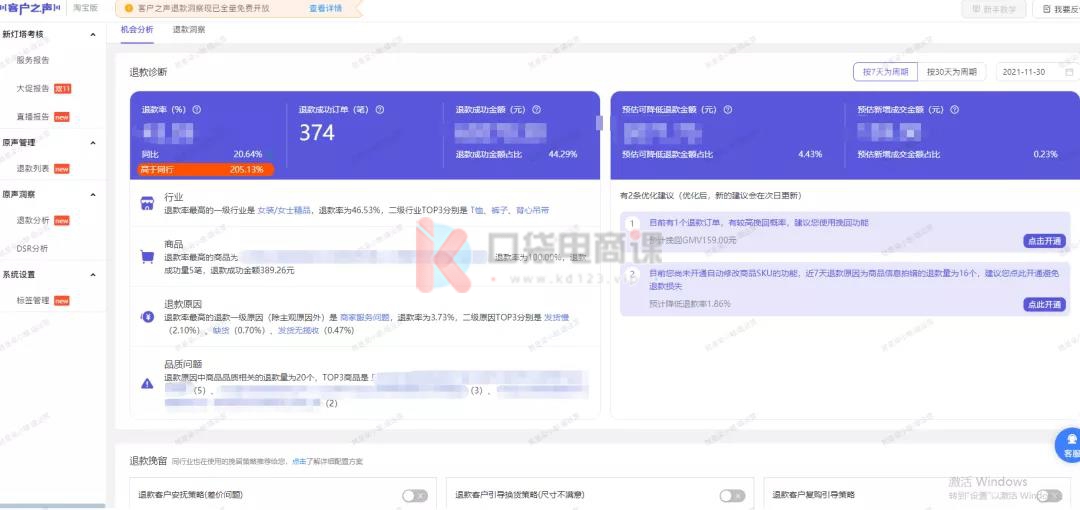Click the 双11 badge beside 大促报告
The height and width of the screenshot is (510, 1080).
click(x=63, y=88)
